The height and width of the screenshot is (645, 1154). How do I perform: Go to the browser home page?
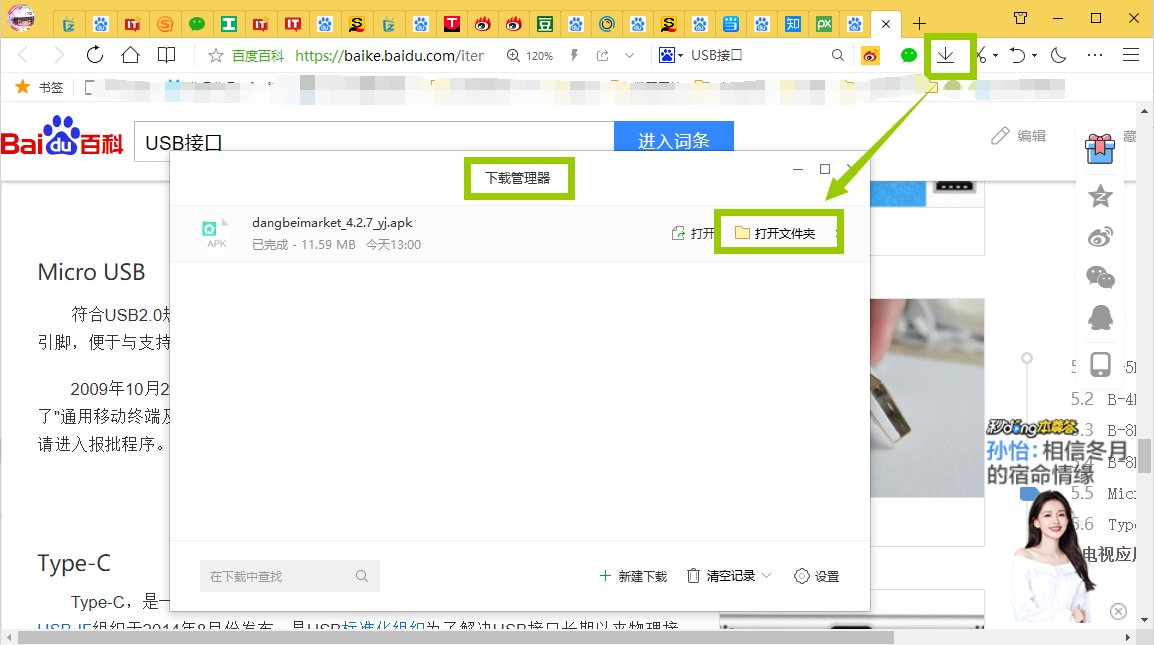coord(130,54)
